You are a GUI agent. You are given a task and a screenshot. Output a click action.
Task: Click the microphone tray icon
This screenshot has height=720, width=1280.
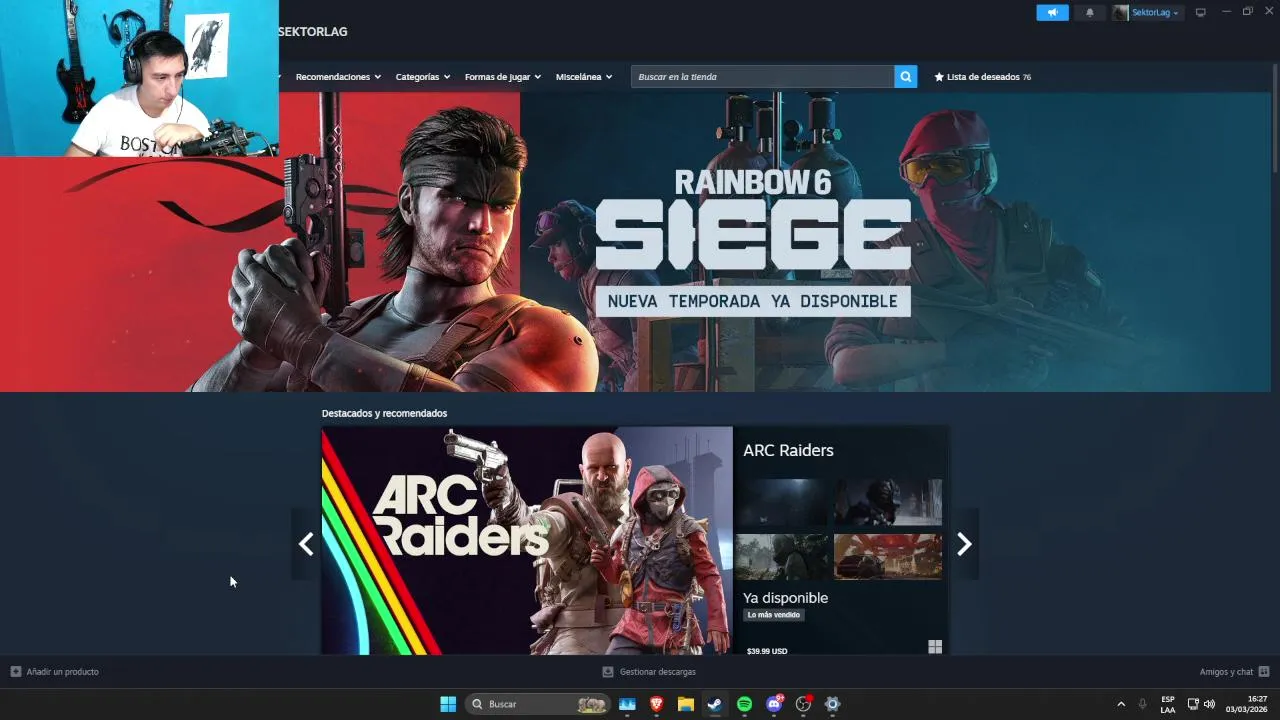click(1143, 704)
